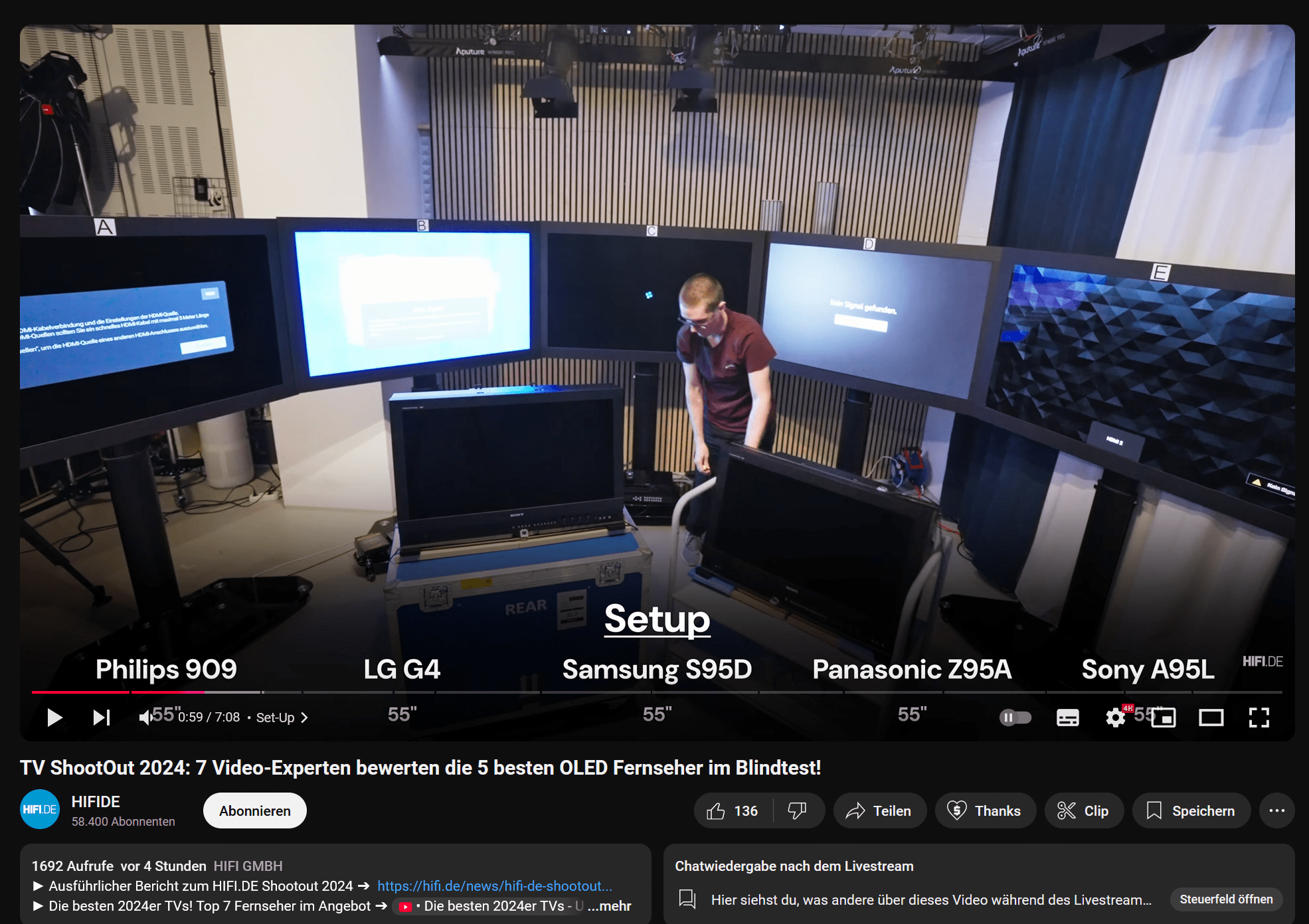This screenshot has height=924, width=1309.
Task: Enter fullscreen mode
Action: pyautogui.click(x=1259, y=718)
